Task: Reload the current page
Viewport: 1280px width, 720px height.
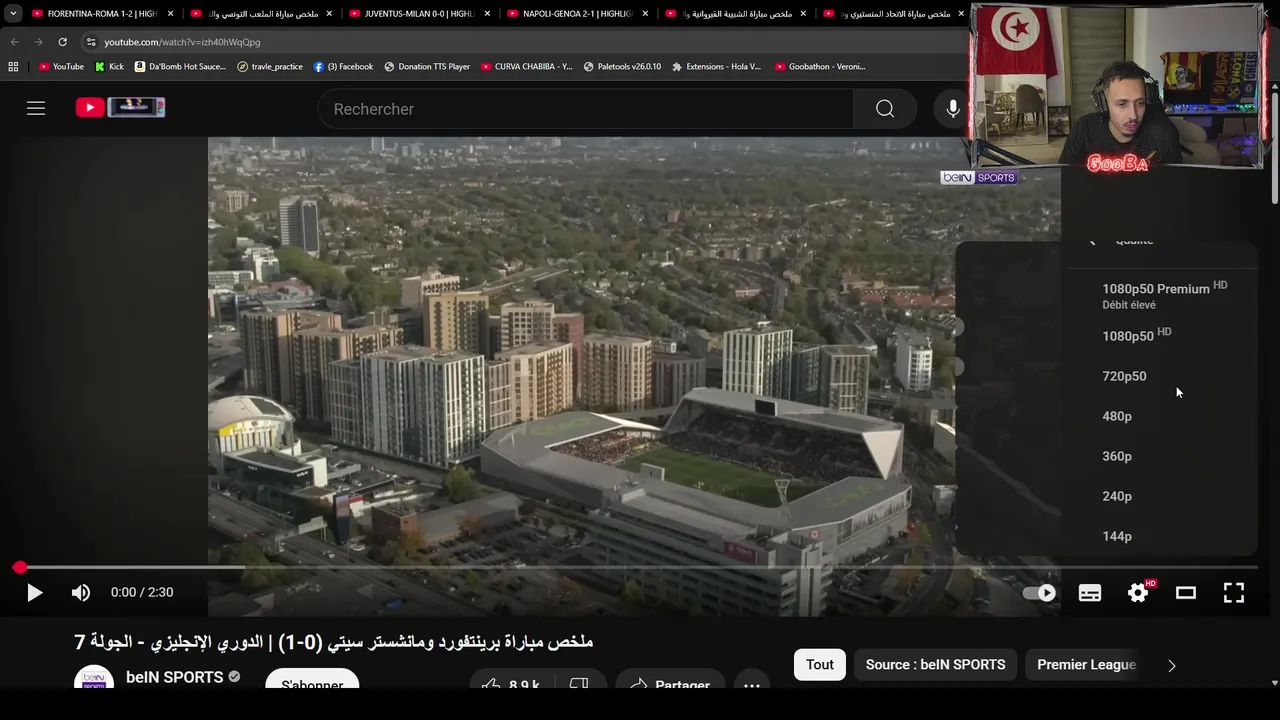Action: point(62,42)
